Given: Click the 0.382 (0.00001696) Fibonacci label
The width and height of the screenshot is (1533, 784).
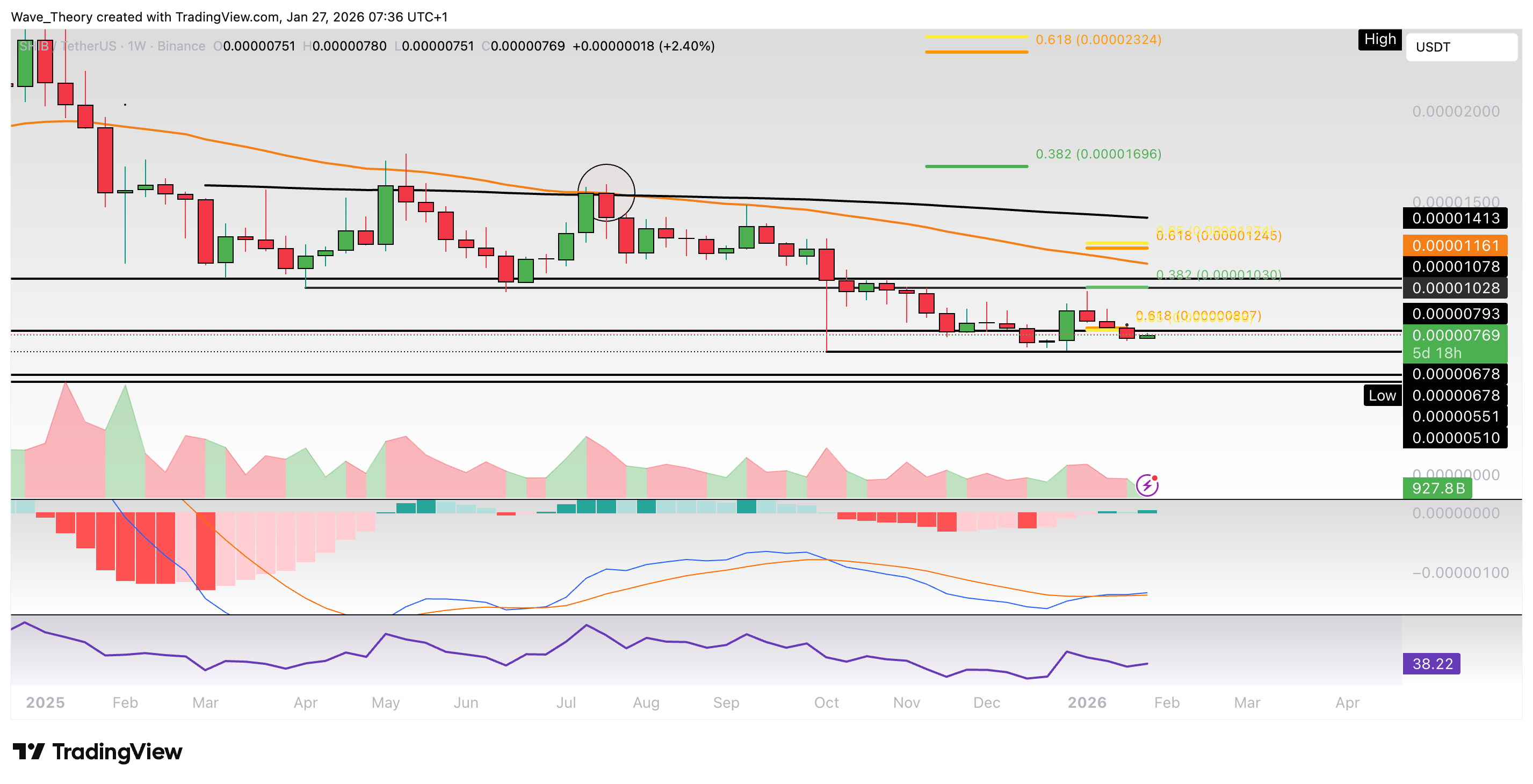Looking at the screenshot, I should point(1098,154).
